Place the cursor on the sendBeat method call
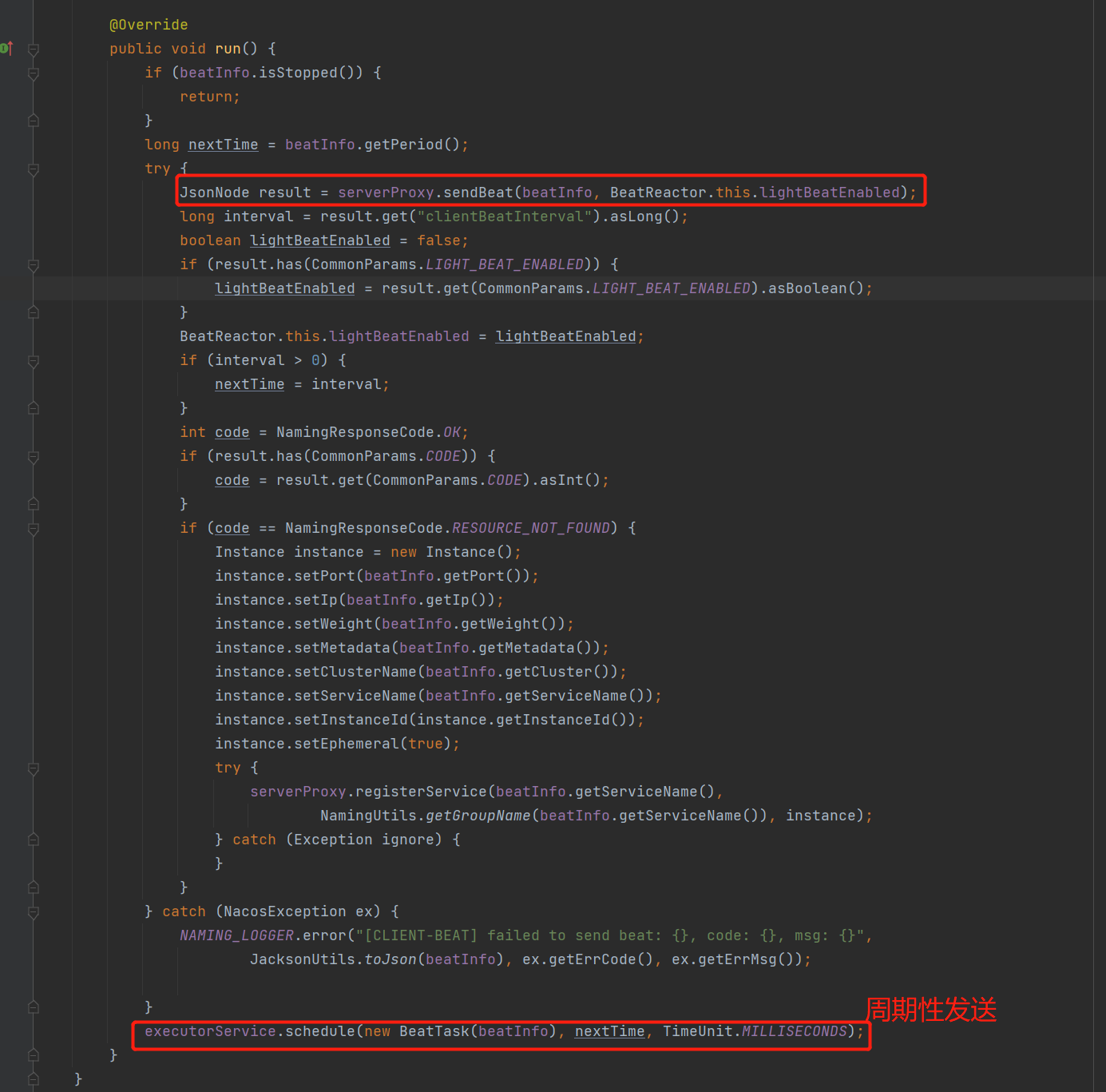Viewport: 1106px width, 1092px height. click(x=478, y=193)
